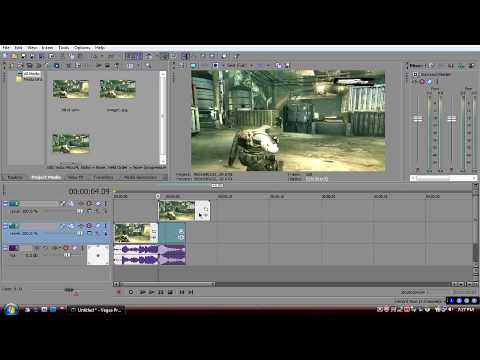Select the first media thumbnail in Project Media
480x360 pixels.
pyautogui.click(x=70, y=89)
